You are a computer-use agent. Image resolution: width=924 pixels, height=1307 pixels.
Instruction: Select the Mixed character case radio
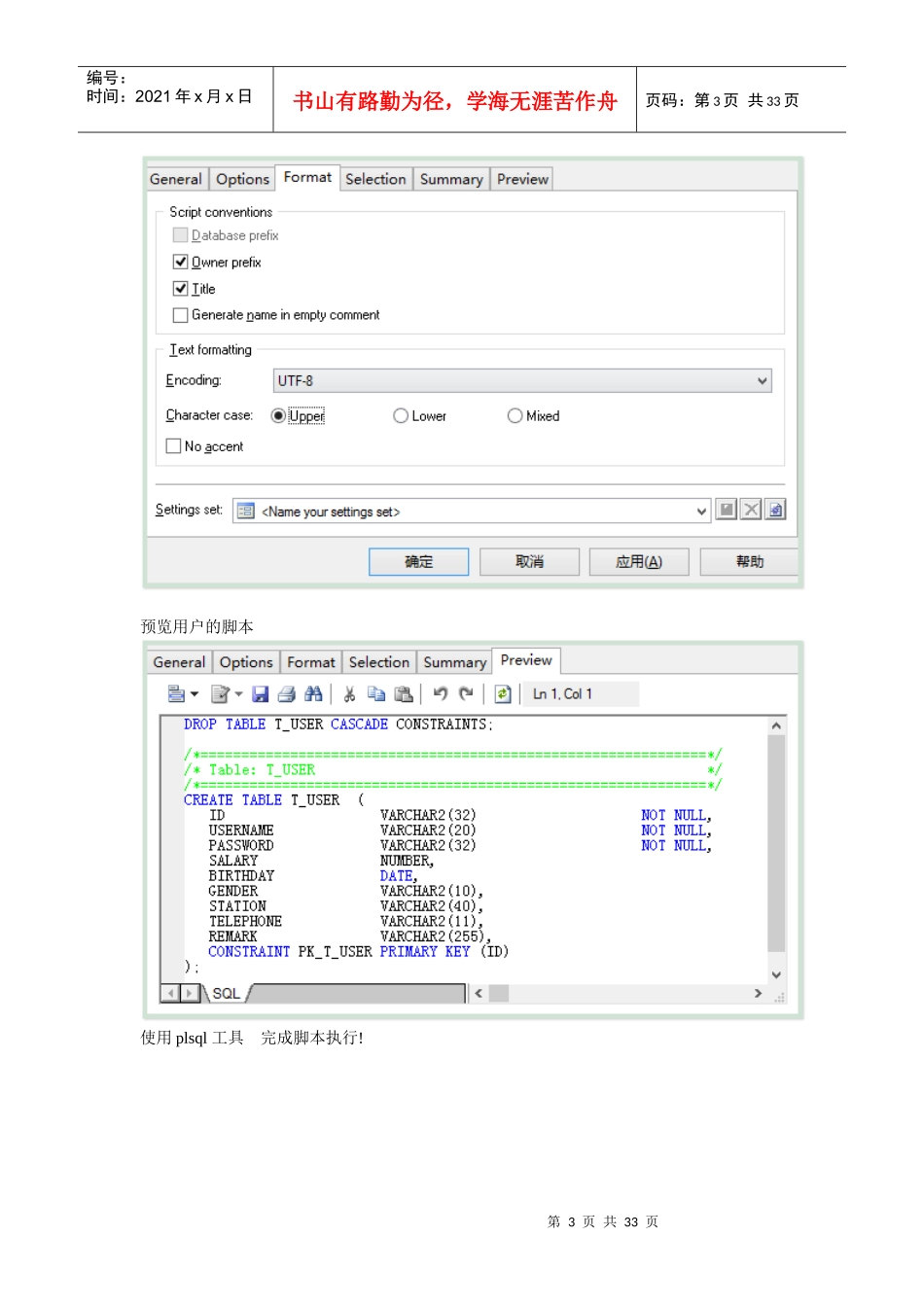(x=515, y=415)
